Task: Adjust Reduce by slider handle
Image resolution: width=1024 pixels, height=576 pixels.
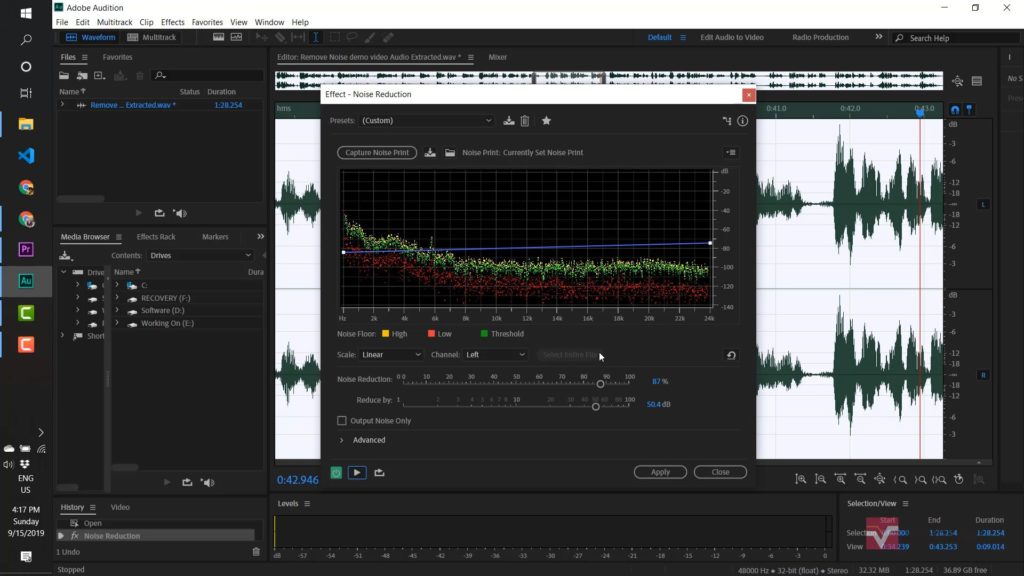Action: (x=596, y=407)
